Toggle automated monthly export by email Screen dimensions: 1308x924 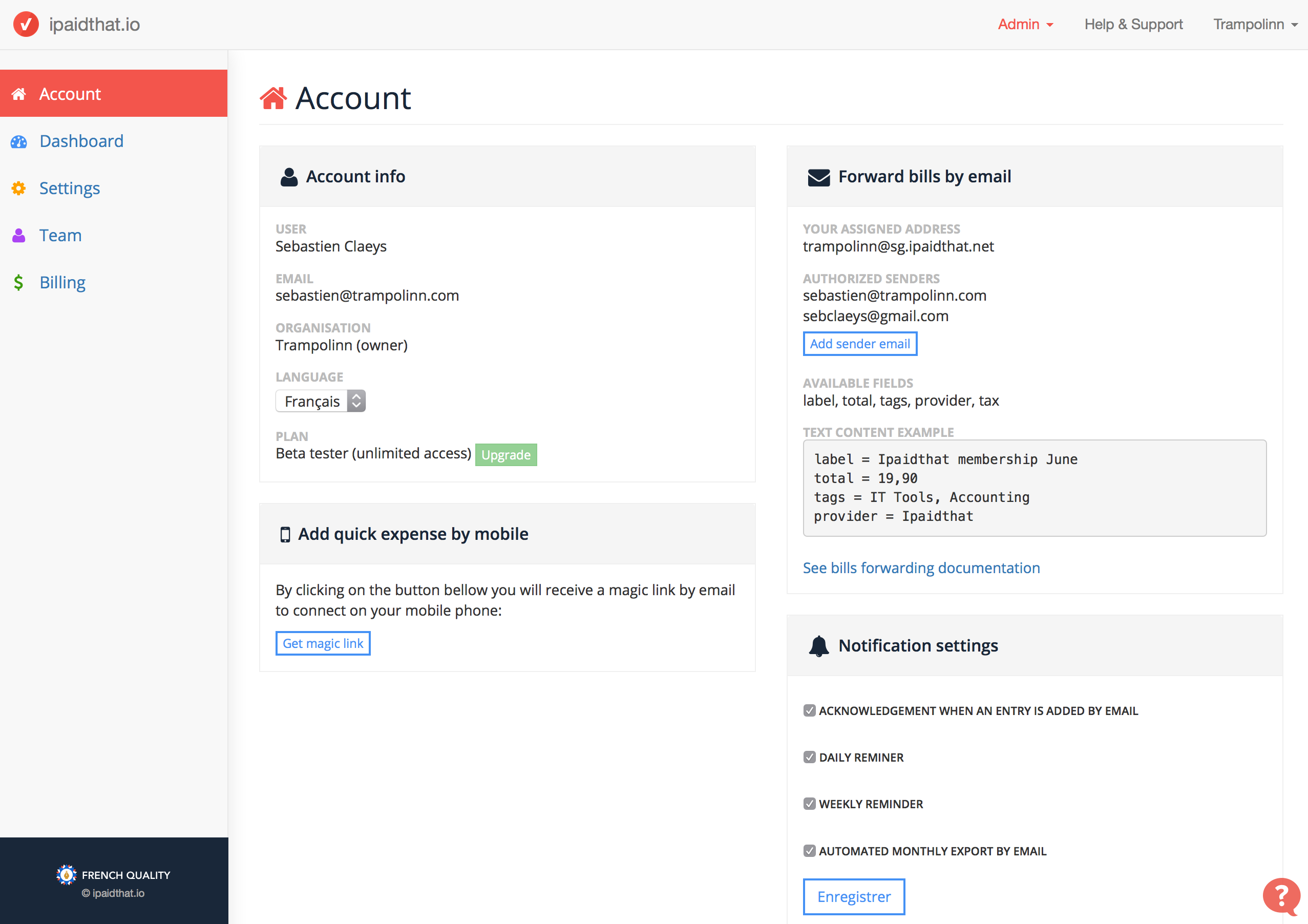pos(809,851)
